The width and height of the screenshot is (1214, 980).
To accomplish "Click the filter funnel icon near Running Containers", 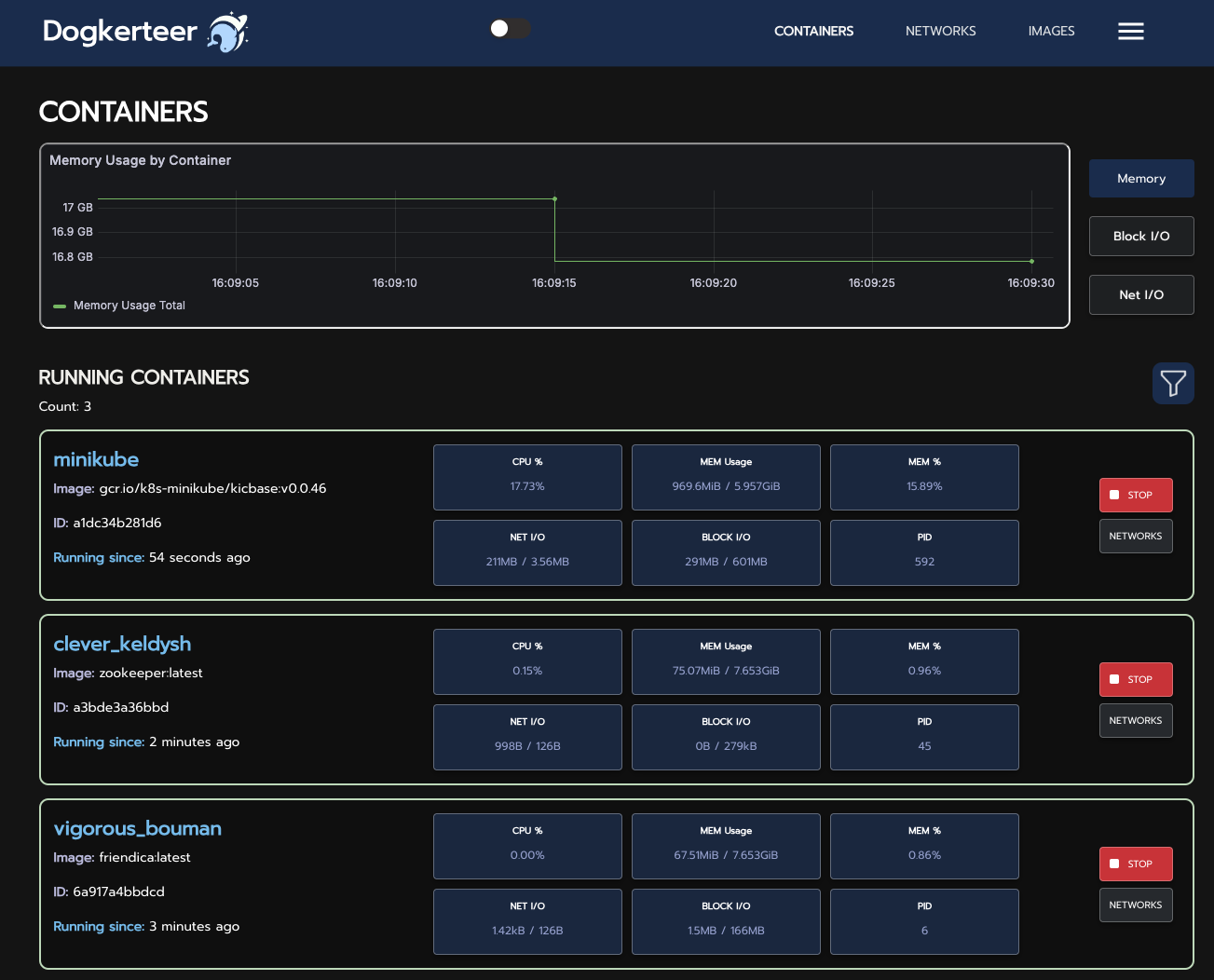I will pyautogui.click(x=1173, y=383).
